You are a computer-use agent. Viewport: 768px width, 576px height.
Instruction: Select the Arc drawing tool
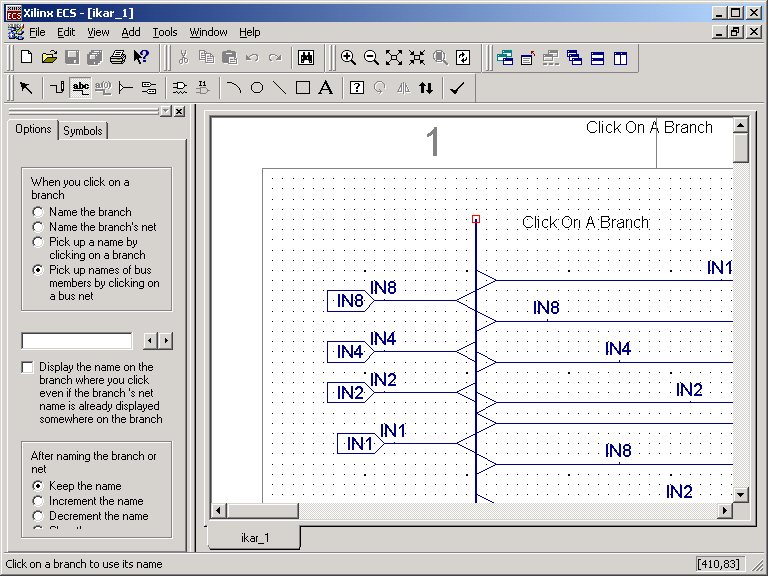tap(234, 88)
